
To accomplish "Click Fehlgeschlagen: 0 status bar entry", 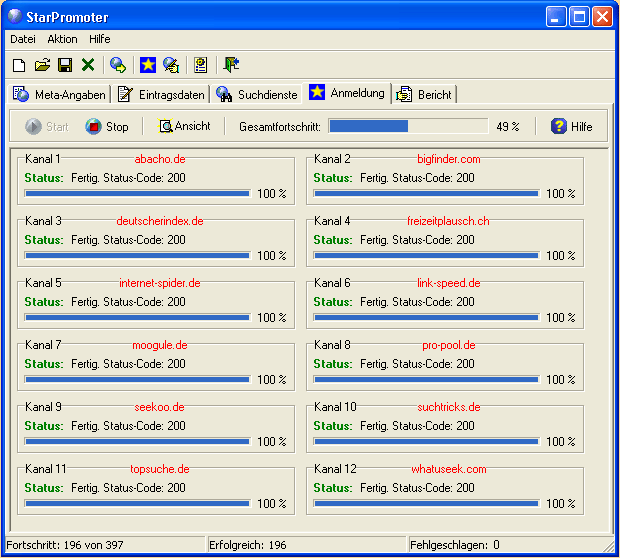I will tap(455, 545).
